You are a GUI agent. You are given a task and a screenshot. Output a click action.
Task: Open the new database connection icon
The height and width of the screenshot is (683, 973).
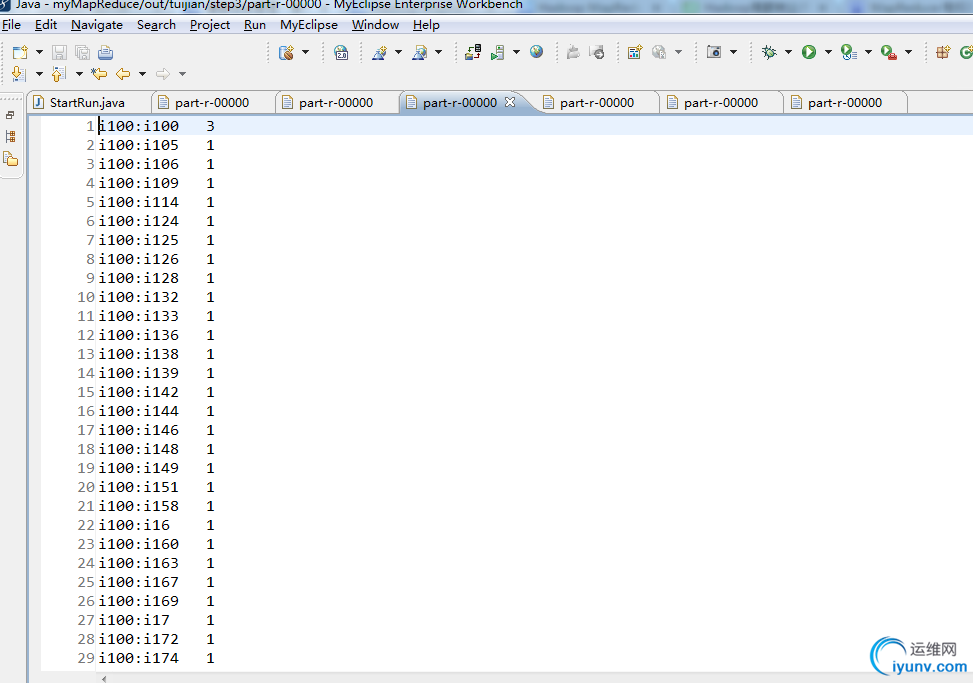click(286, 52)
